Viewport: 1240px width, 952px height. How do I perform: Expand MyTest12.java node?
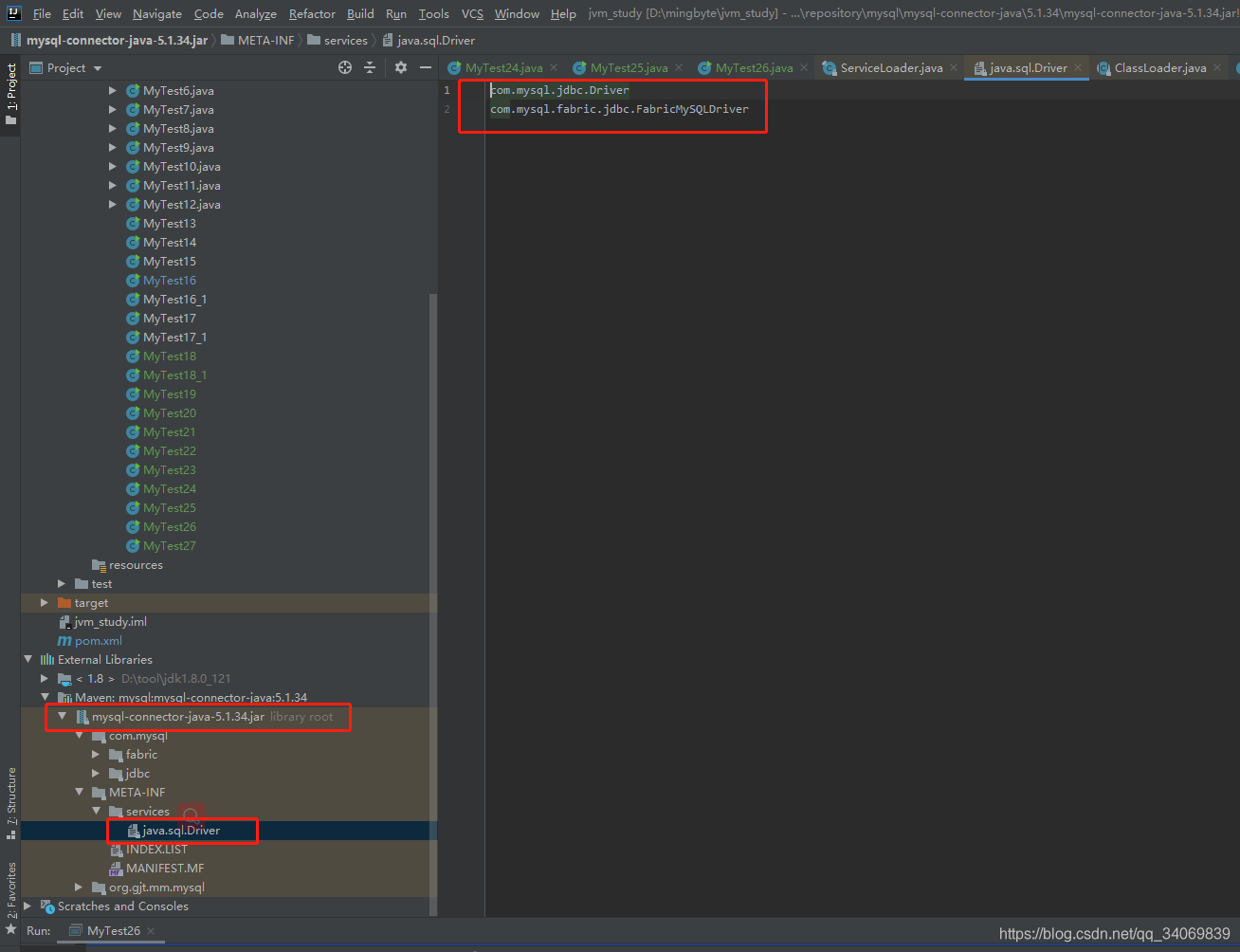pos(113,205)
